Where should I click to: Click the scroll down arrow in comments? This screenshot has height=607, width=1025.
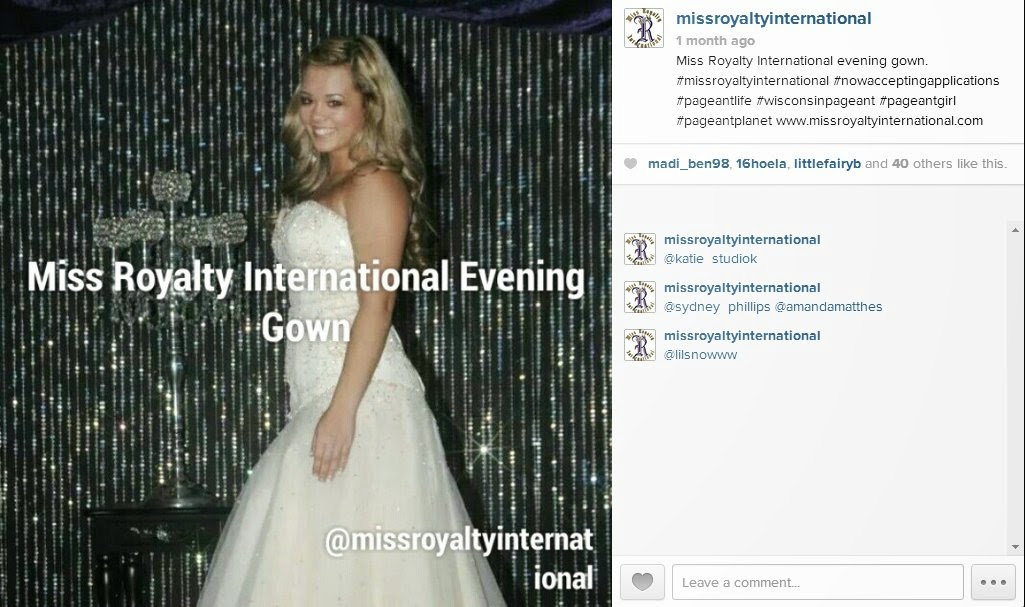tap(1015, 547)
